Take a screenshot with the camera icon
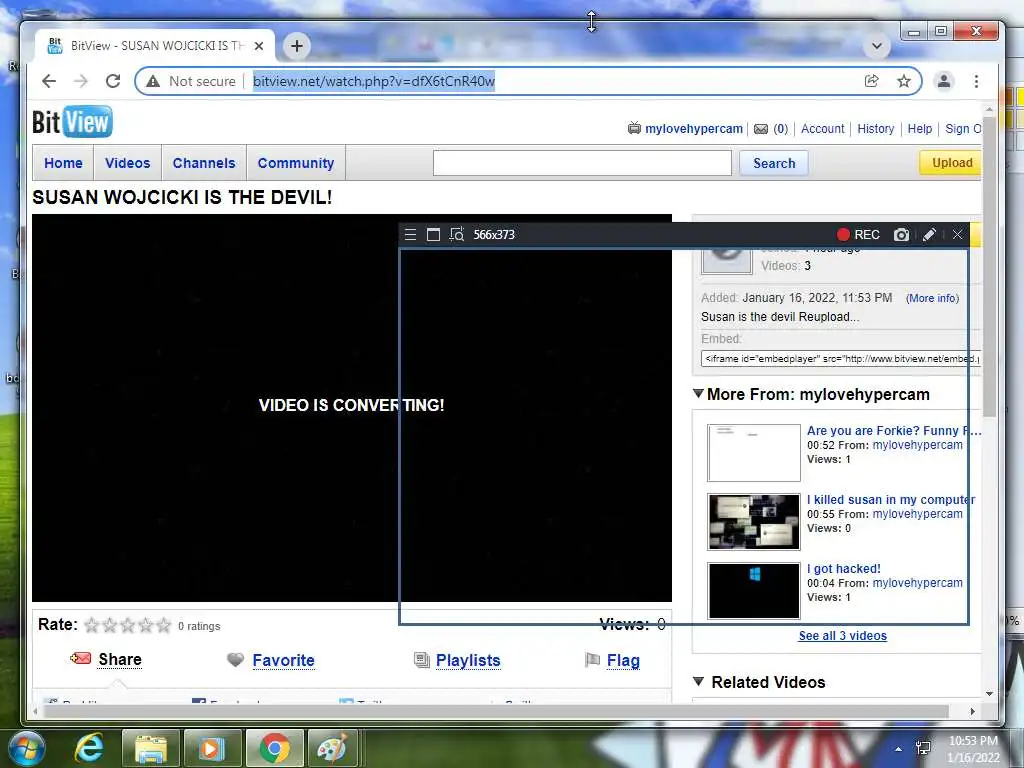Viewport: 1024px width, 768px height. 901,234
